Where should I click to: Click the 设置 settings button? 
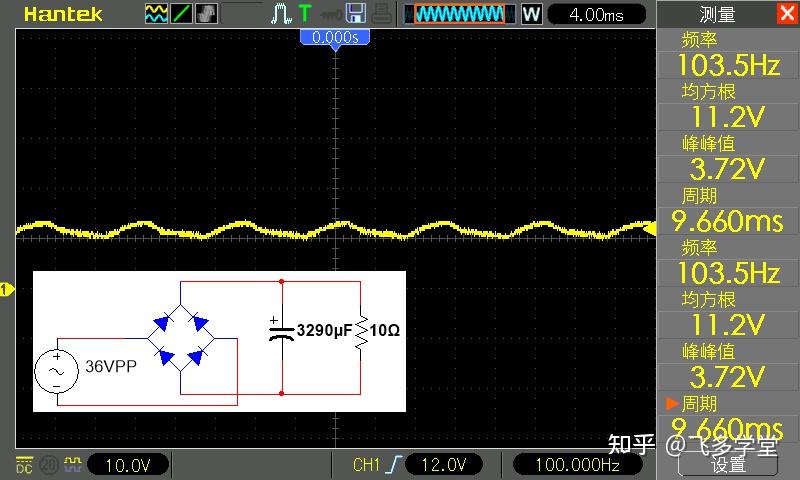coord(728,464)
